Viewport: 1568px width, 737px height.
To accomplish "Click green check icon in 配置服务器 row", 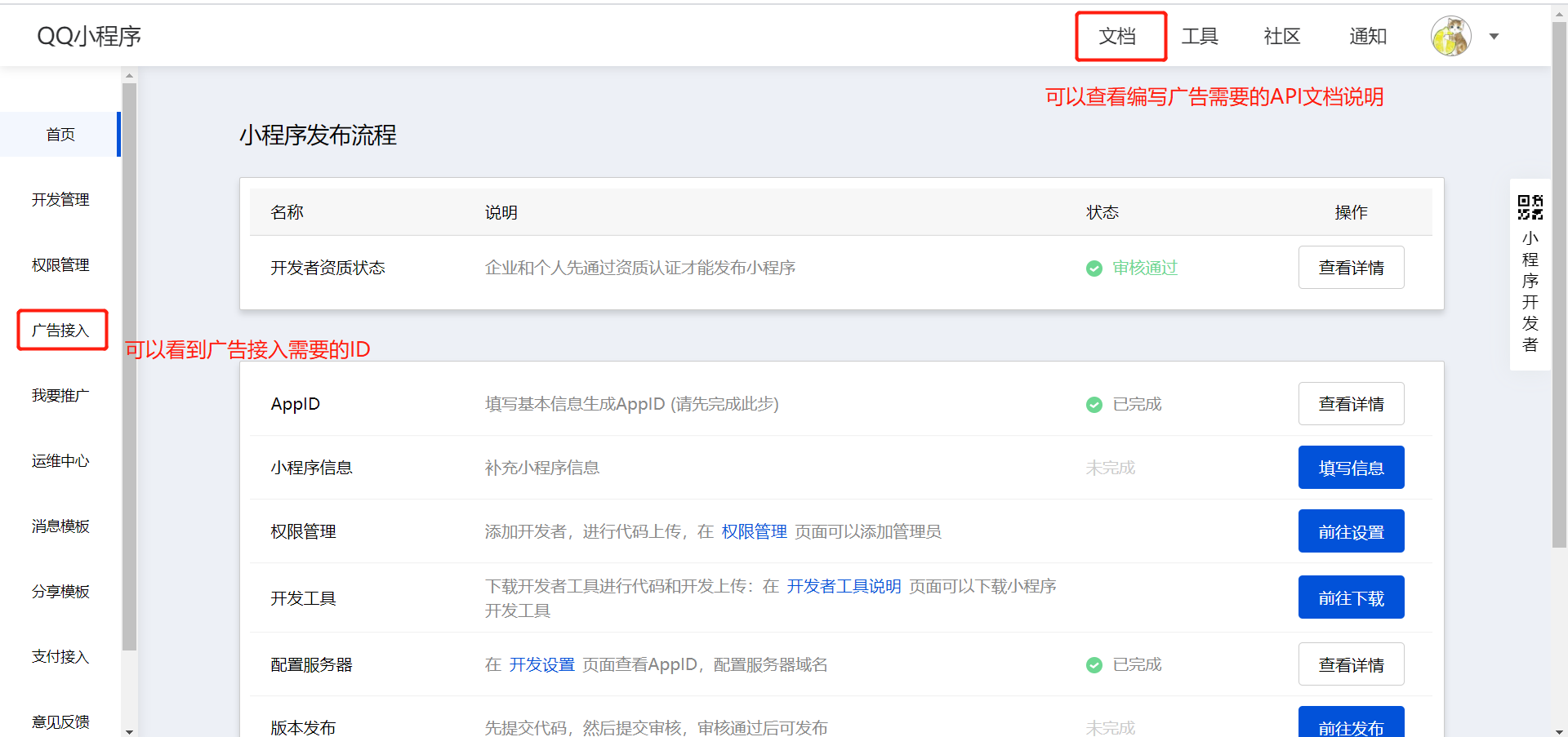I will [1094, 665].
